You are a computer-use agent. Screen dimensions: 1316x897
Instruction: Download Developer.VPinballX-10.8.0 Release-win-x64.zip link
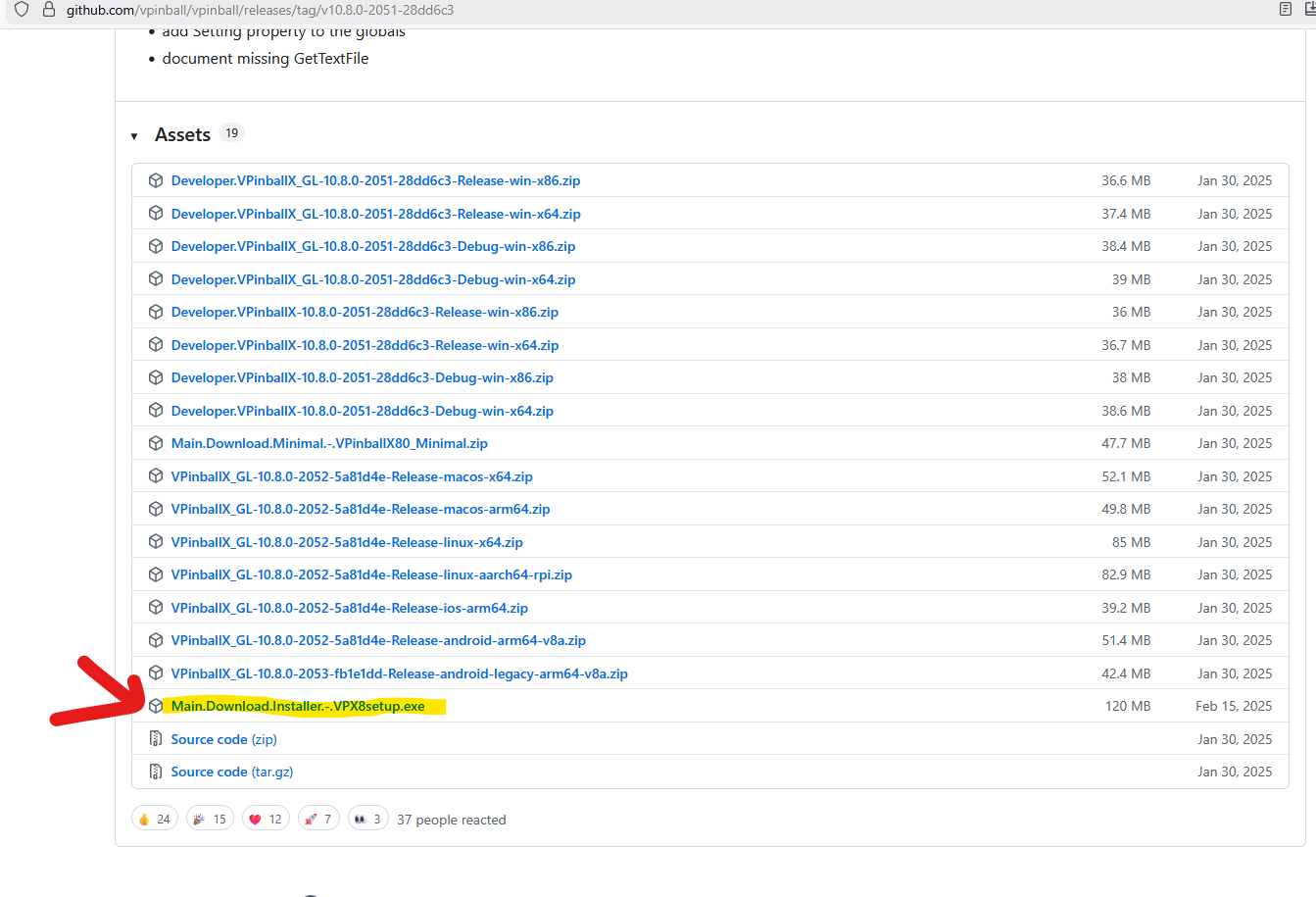[365, 345]
